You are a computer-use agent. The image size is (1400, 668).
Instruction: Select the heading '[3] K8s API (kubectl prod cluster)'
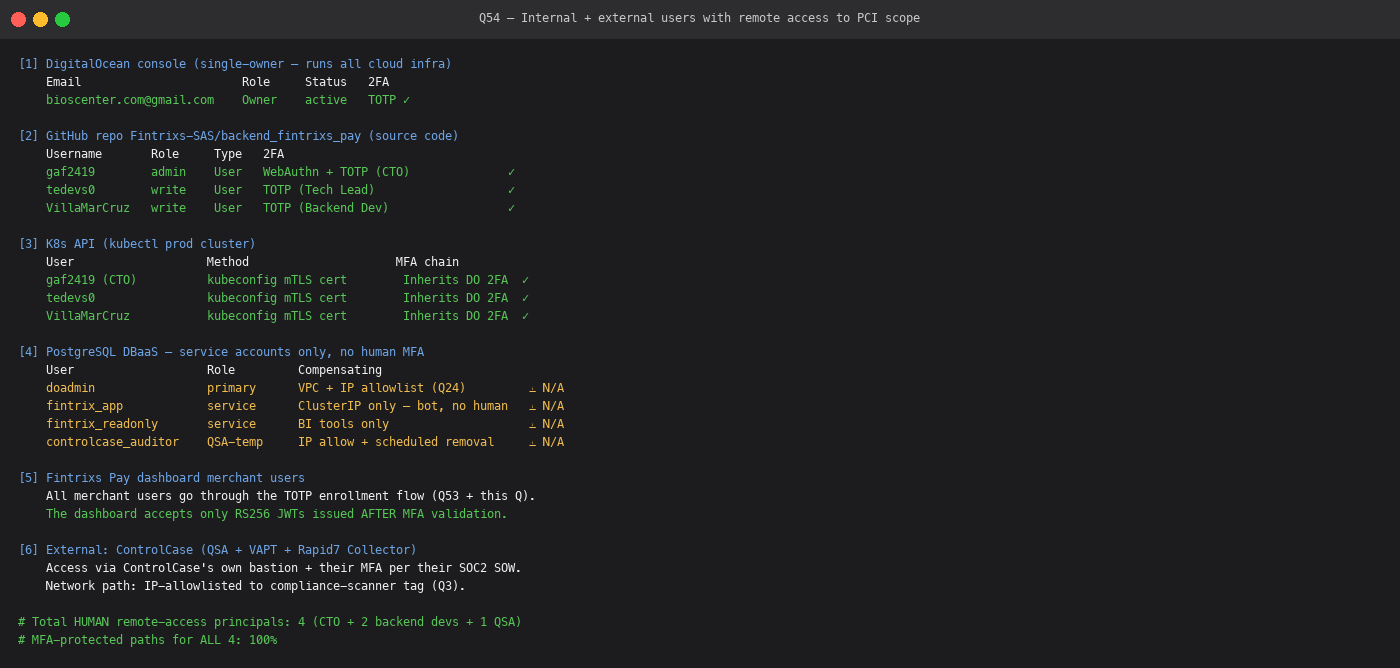tap(137, 244)
